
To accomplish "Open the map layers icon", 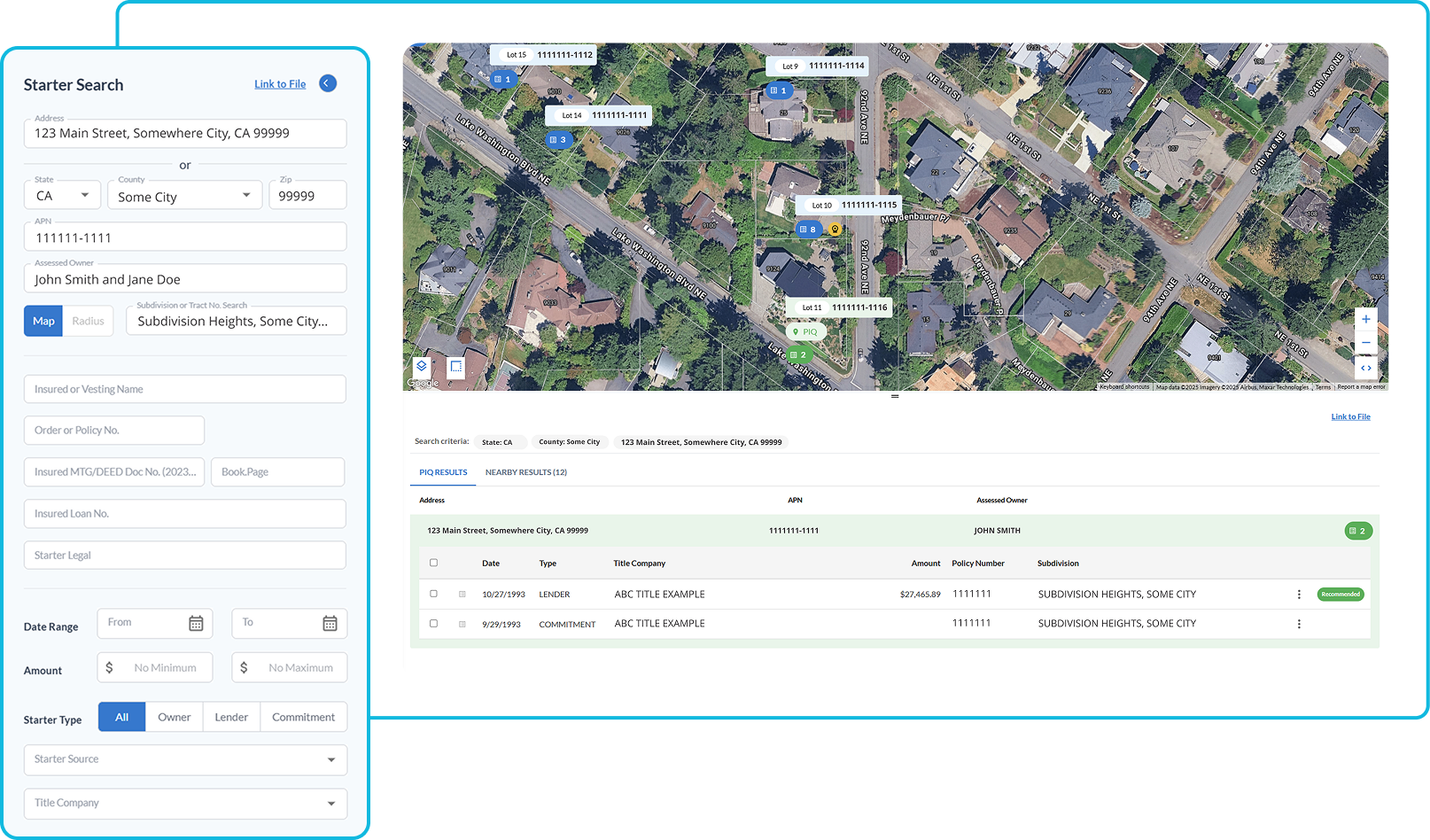I will (422, 366).
